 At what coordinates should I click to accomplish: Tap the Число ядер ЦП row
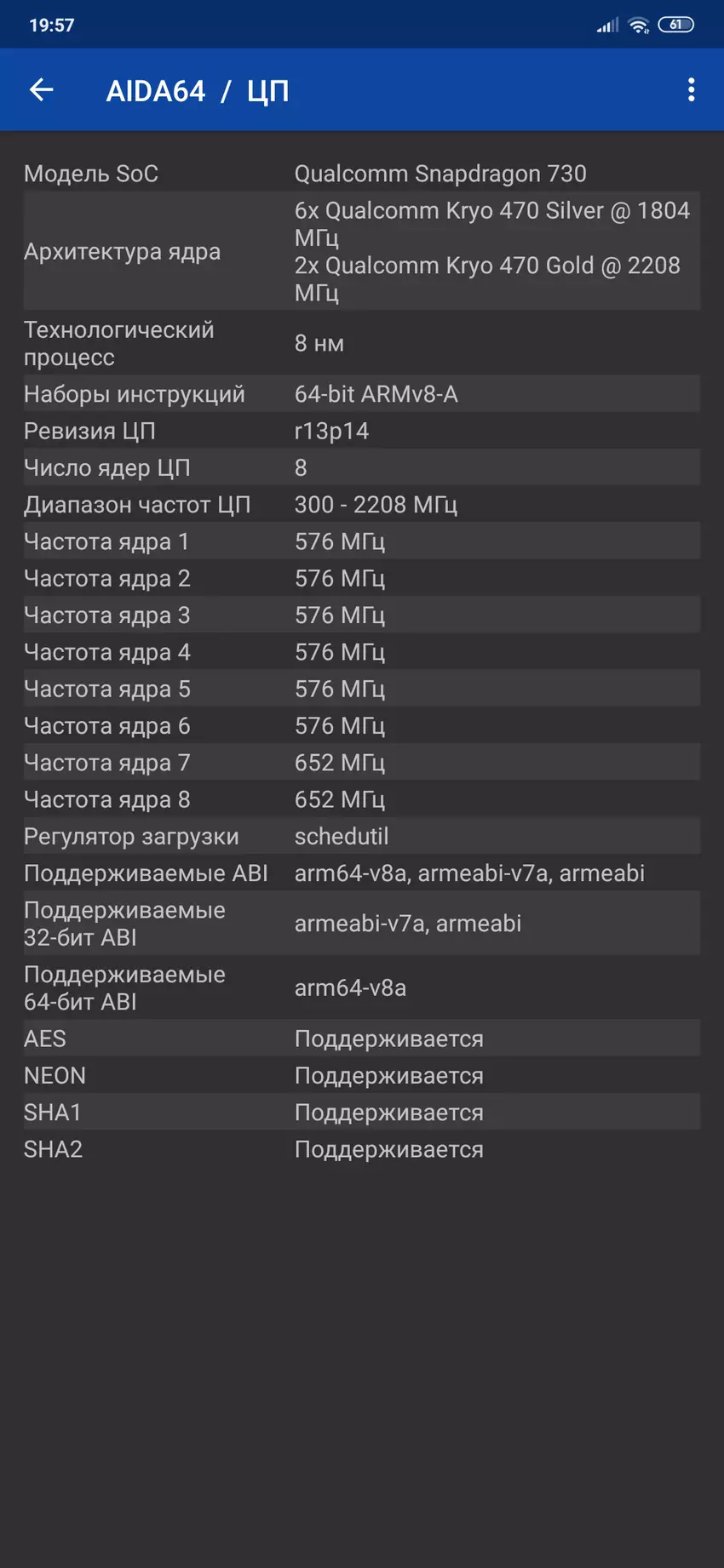(x=361, y=467)
